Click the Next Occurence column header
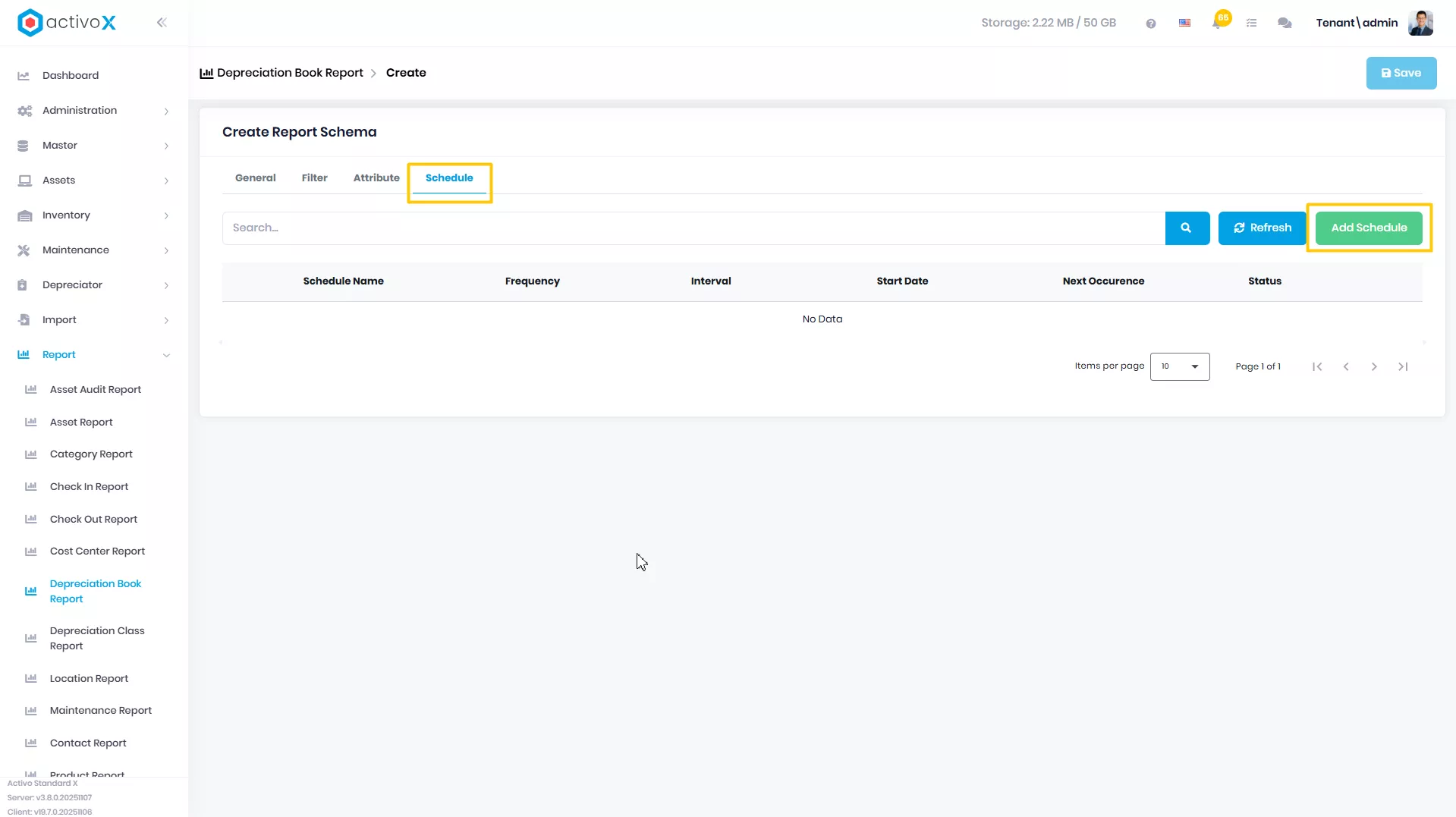The height and width of the screenshot is (817, 1456). click(1103, 281)
